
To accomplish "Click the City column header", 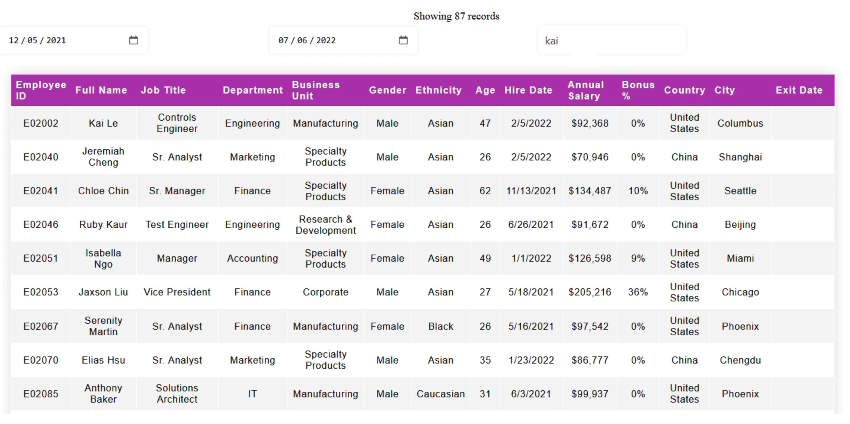I will point(725,90).
